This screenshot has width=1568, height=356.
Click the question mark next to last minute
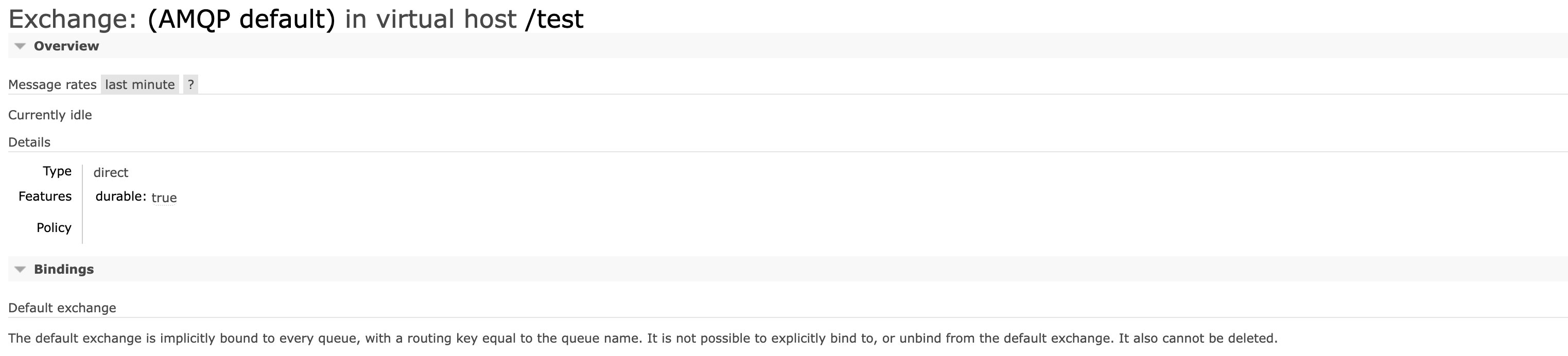point(190,84)
